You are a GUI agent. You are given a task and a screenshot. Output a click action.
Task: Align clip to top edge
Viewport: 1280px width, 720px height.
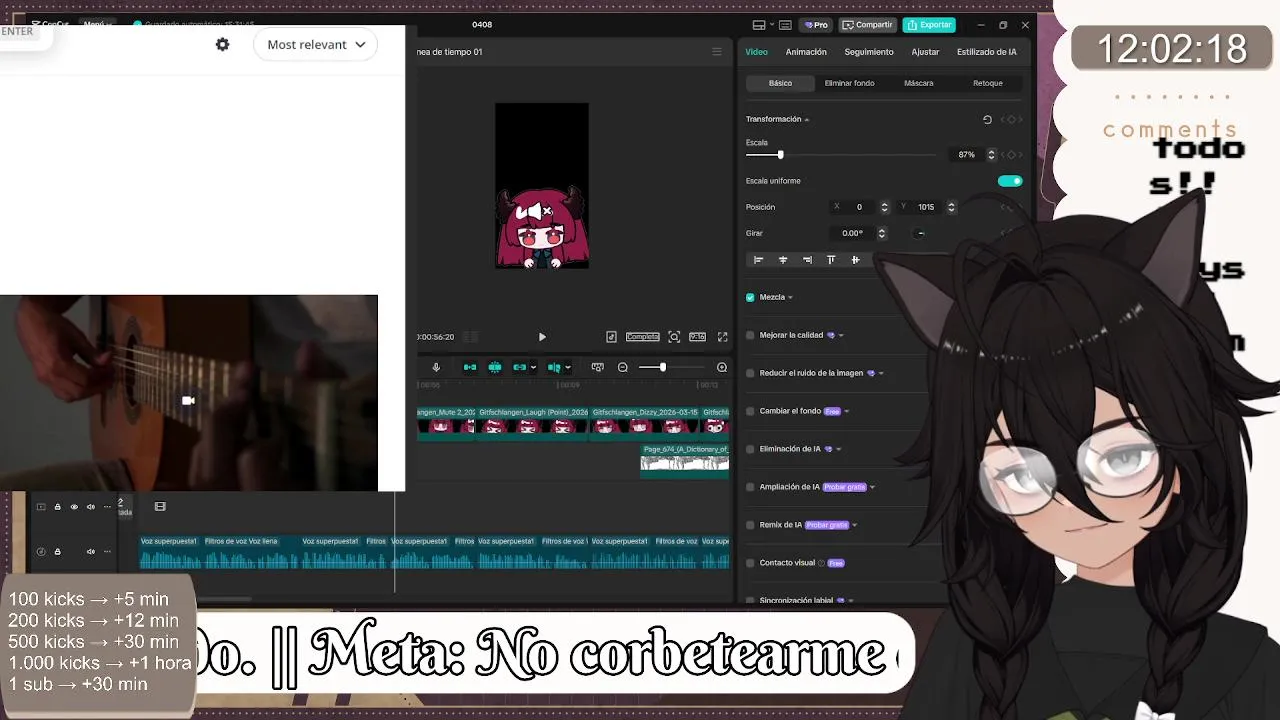(831, 260)
